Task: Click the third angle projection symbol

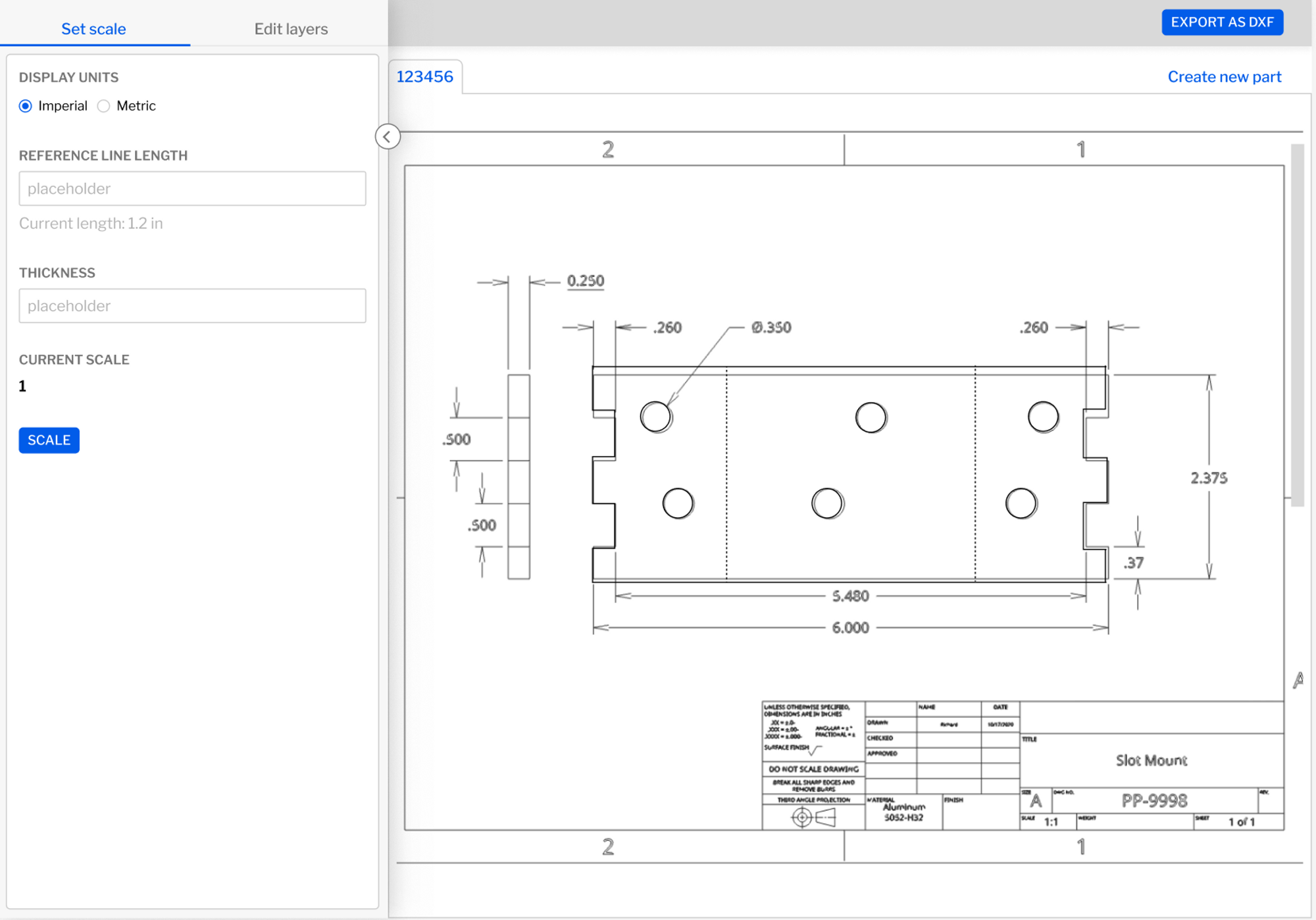Action: 813,817
